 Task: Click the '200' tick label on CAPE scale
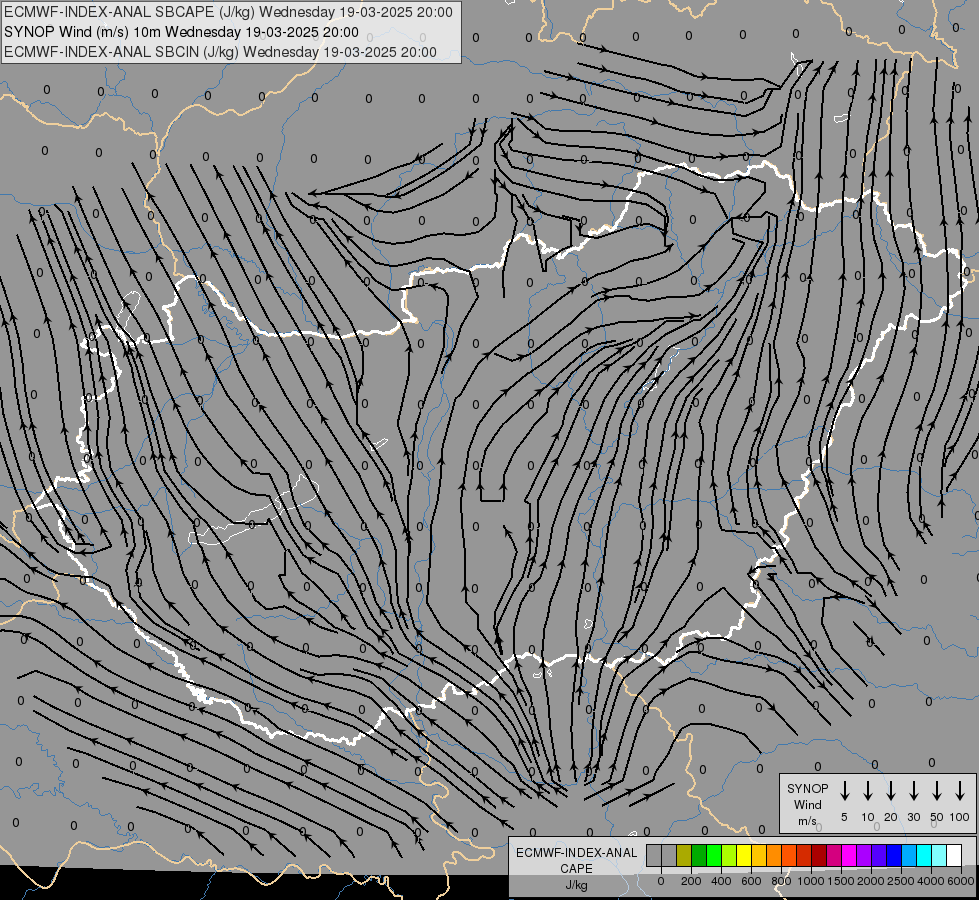[x=691, y=881]
